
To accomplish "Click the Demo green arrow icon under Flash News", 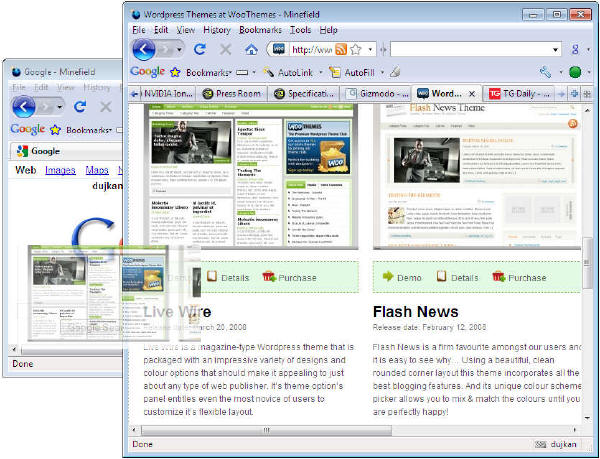I will tap(388, 276).
